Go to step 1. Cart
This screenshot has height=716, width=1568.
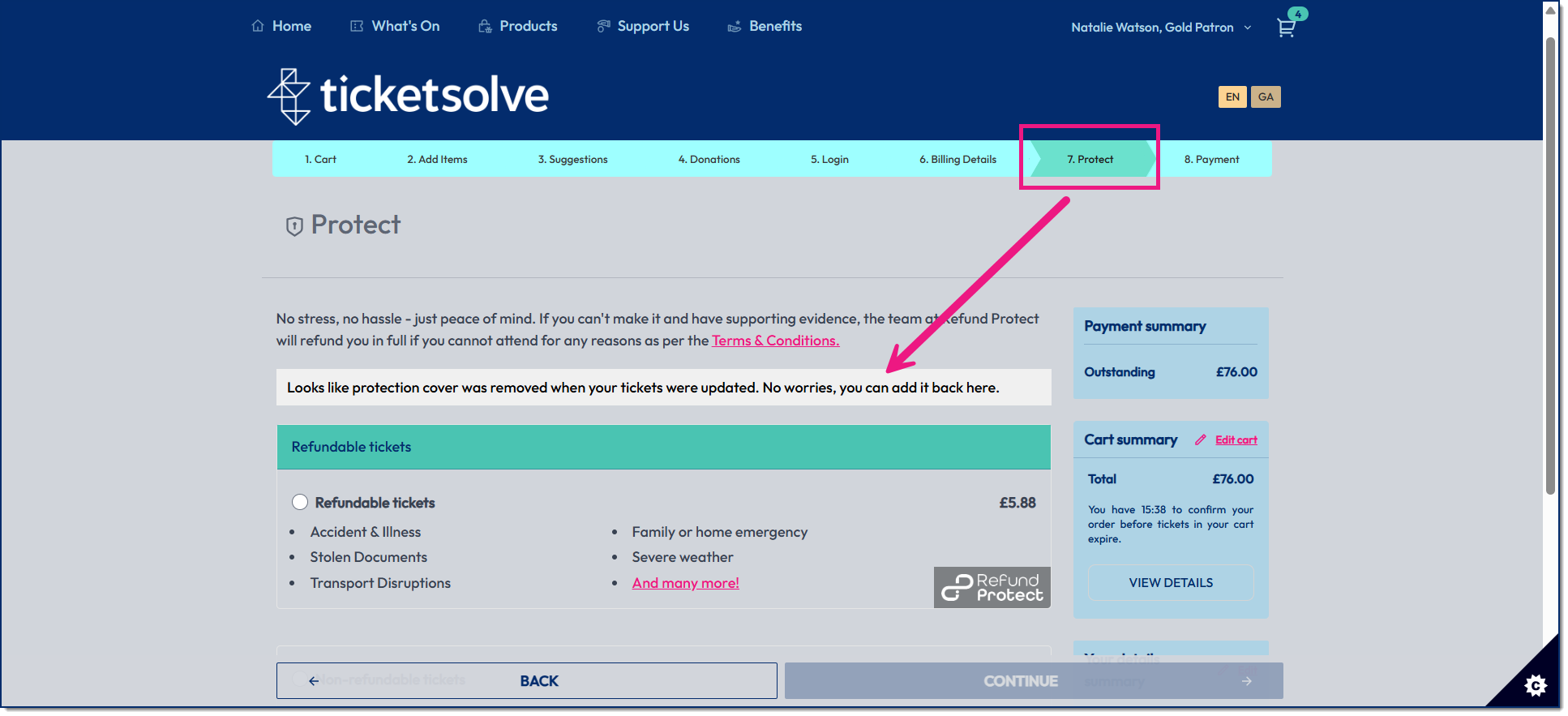tap(320, 159)
